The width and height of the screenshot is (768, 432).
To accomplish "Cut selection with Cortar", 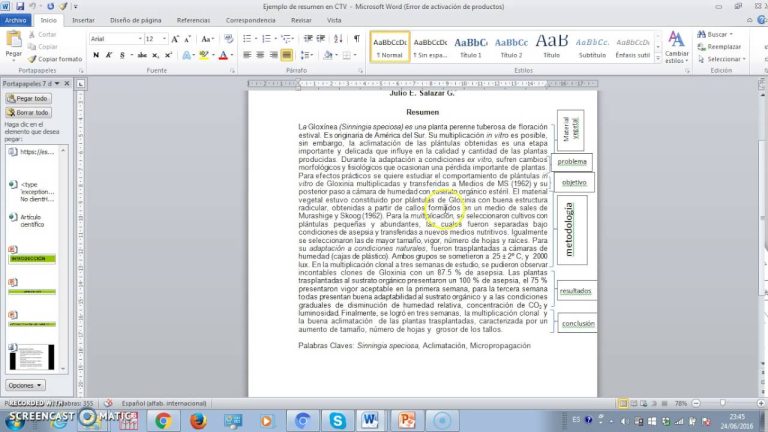I will click(42, 34).
